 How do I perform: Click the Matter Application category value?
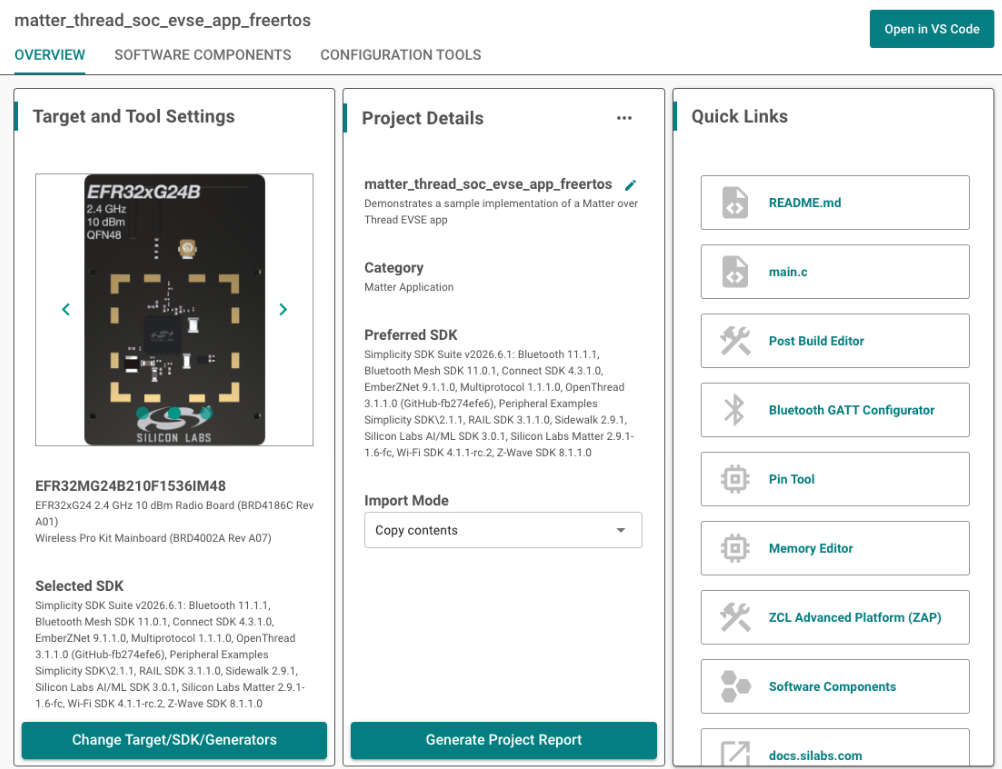pos(409,287)
